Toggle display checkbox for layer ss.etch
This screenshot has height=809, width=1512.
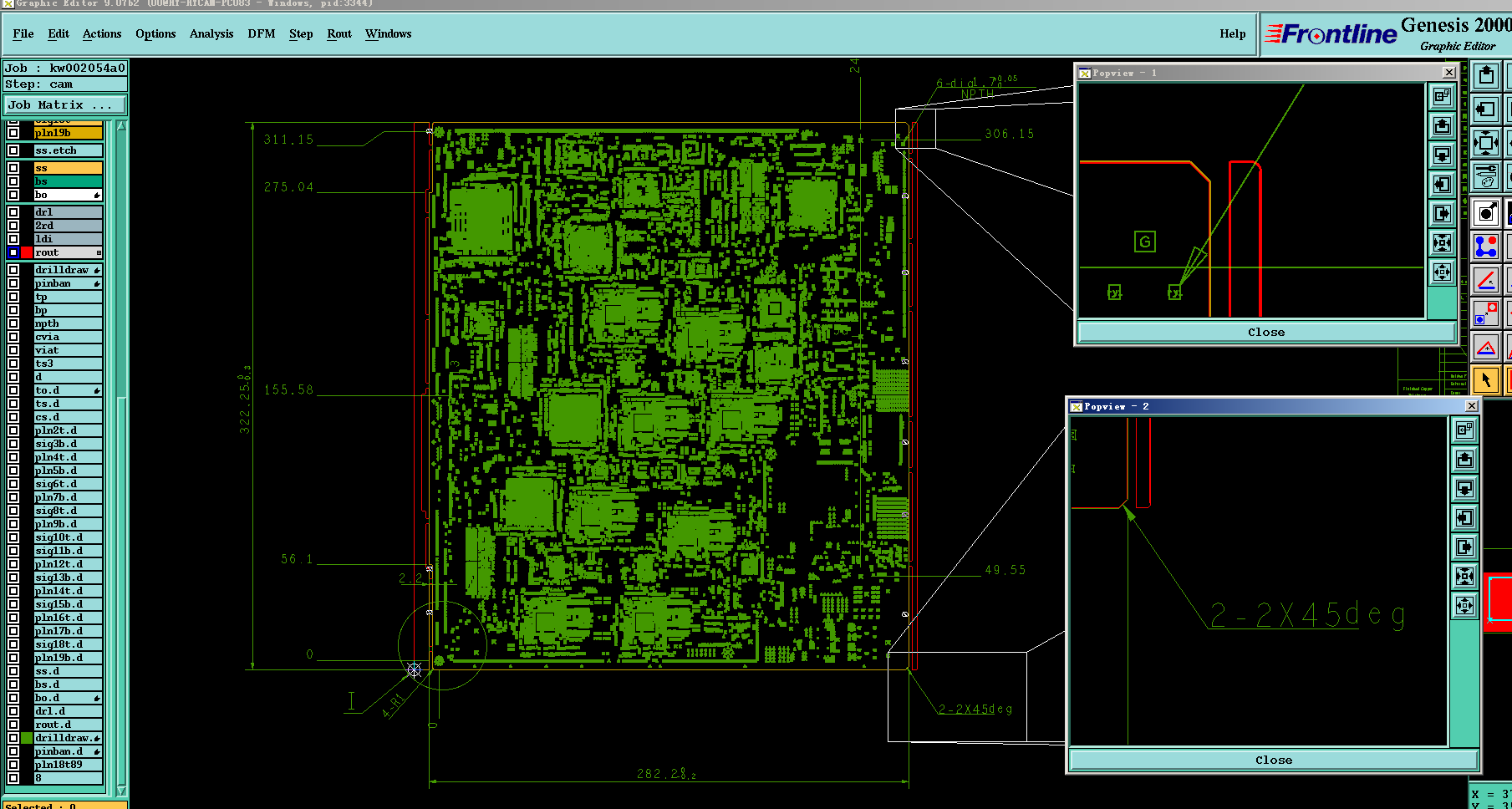(x=13, y=150)
